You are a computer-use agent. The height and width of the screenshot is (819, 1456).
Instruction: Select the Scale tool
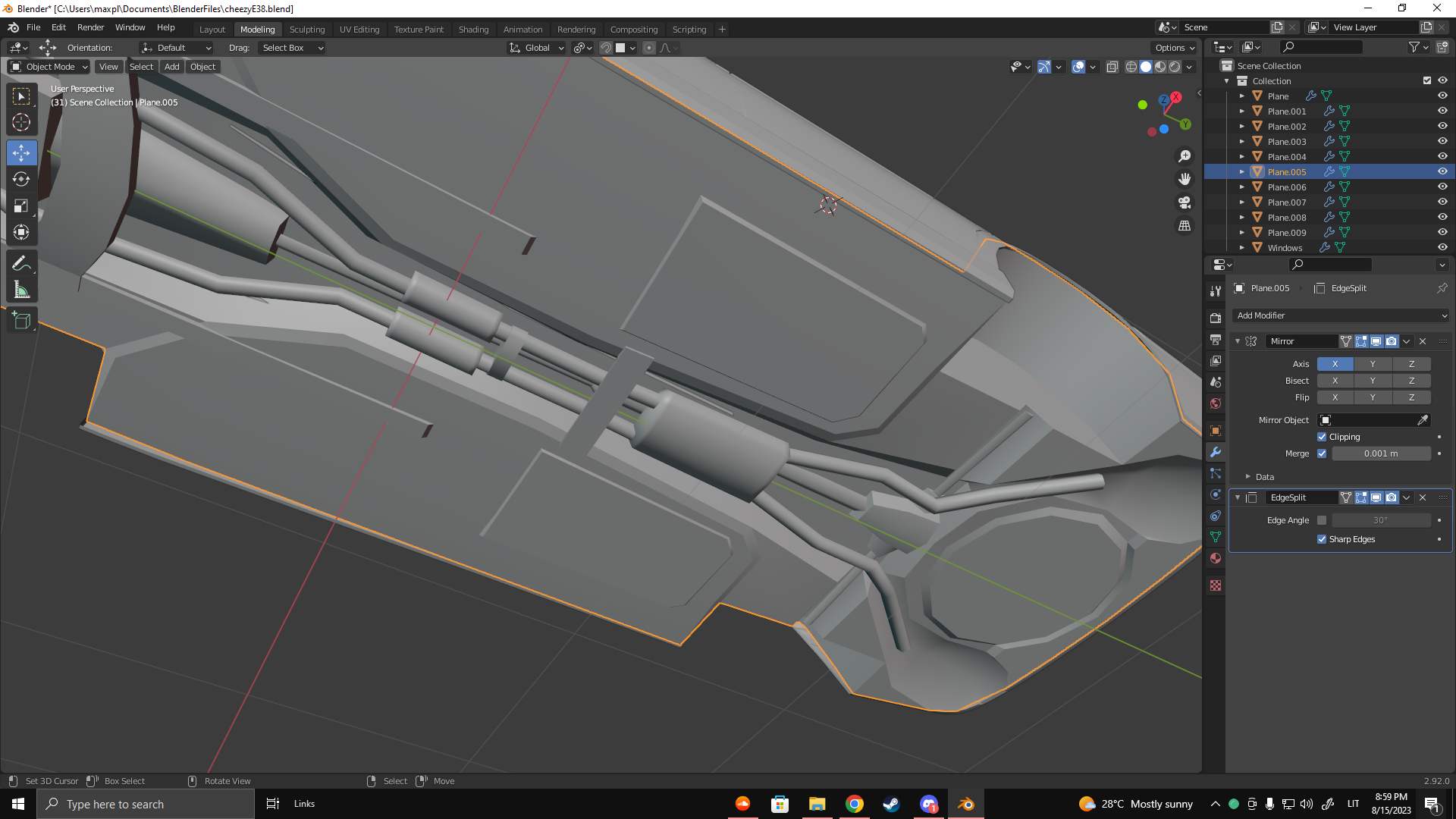[21, 206]
